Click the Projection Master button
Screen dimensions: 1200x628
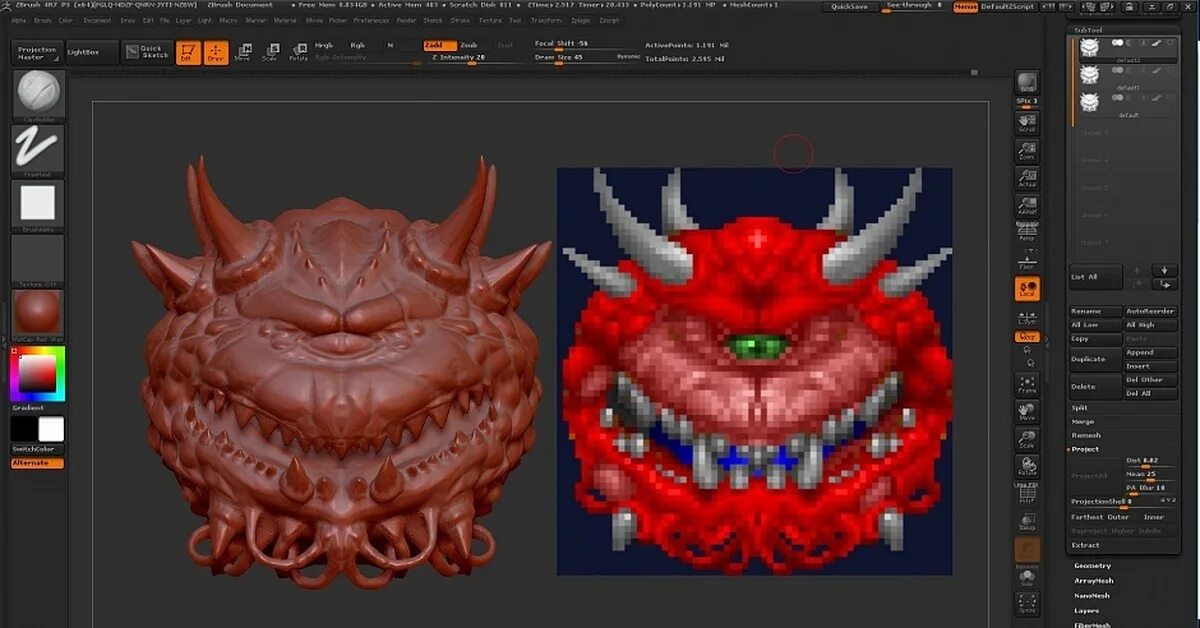click(x=37, y=53)
